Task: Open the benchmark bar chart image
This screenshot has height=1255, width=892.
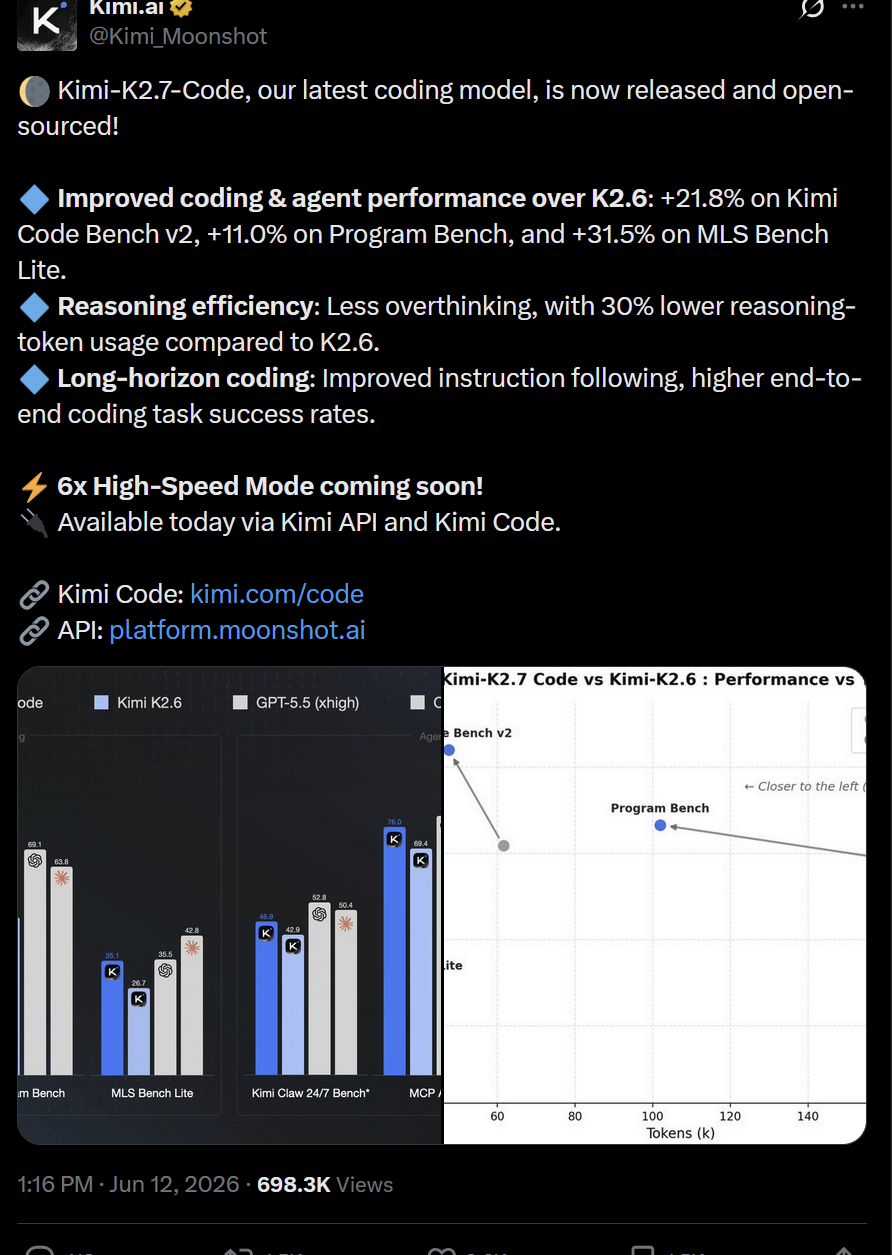Action: click(229, 905)
